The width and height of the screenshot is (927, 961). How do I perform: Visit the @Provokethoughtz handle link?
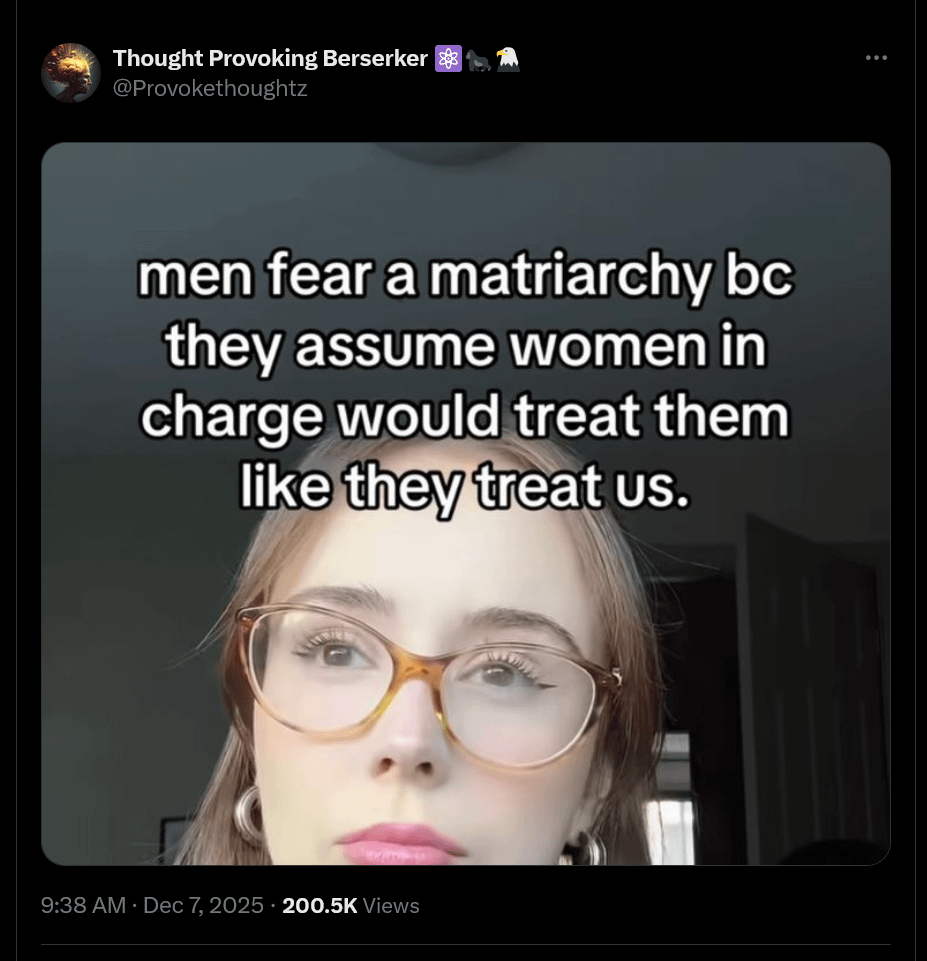click(x=210, y=88)
